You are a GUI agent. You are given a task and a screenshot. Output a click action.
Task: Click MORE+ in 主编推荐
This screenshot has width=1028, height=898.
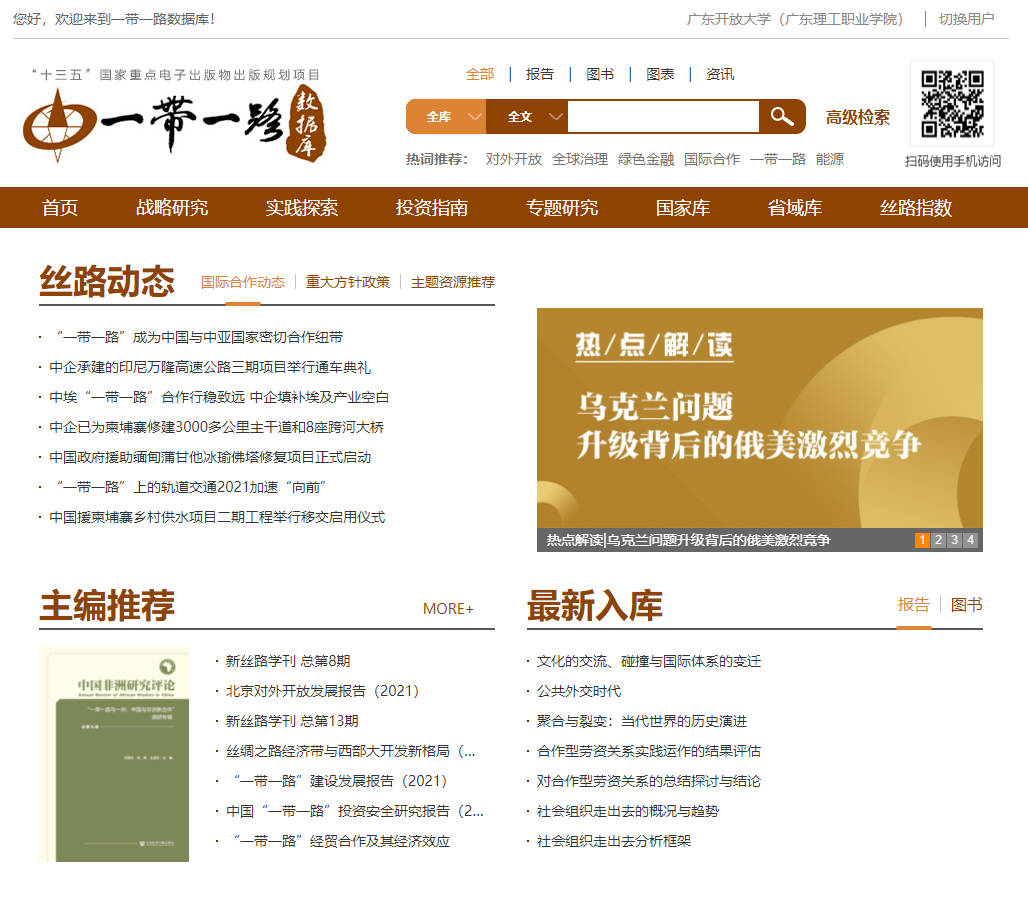(x=448, y=609)
